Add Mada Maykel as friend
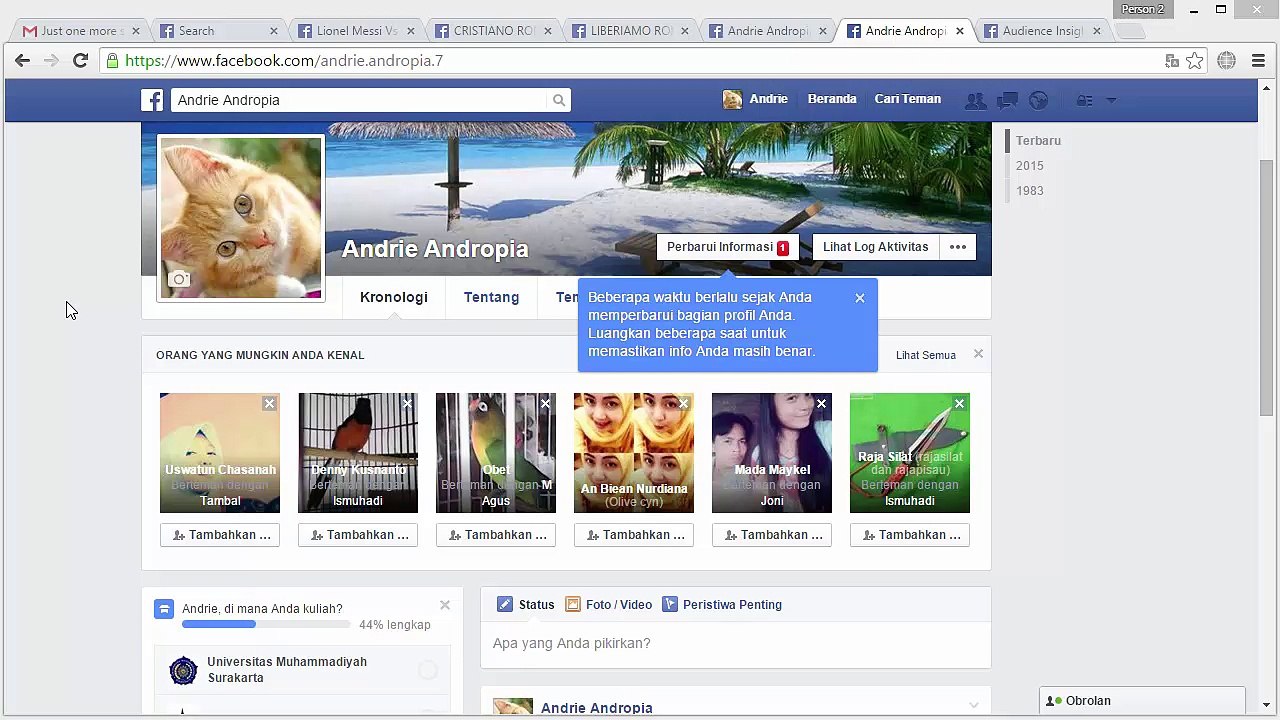This screenshot has width=1280, height=720. (x=772, y=535)
